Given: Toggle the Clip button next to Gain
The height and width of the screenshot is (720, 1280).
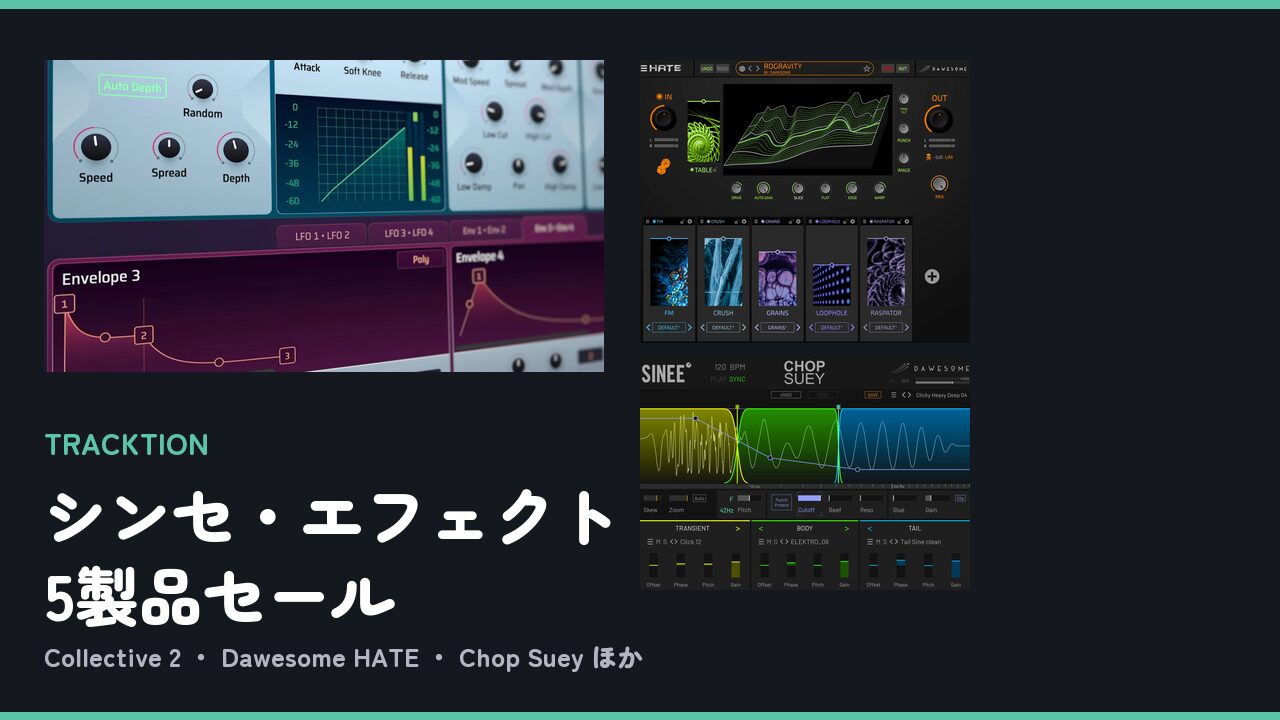Looking at the screenshot, I should 960,498.
